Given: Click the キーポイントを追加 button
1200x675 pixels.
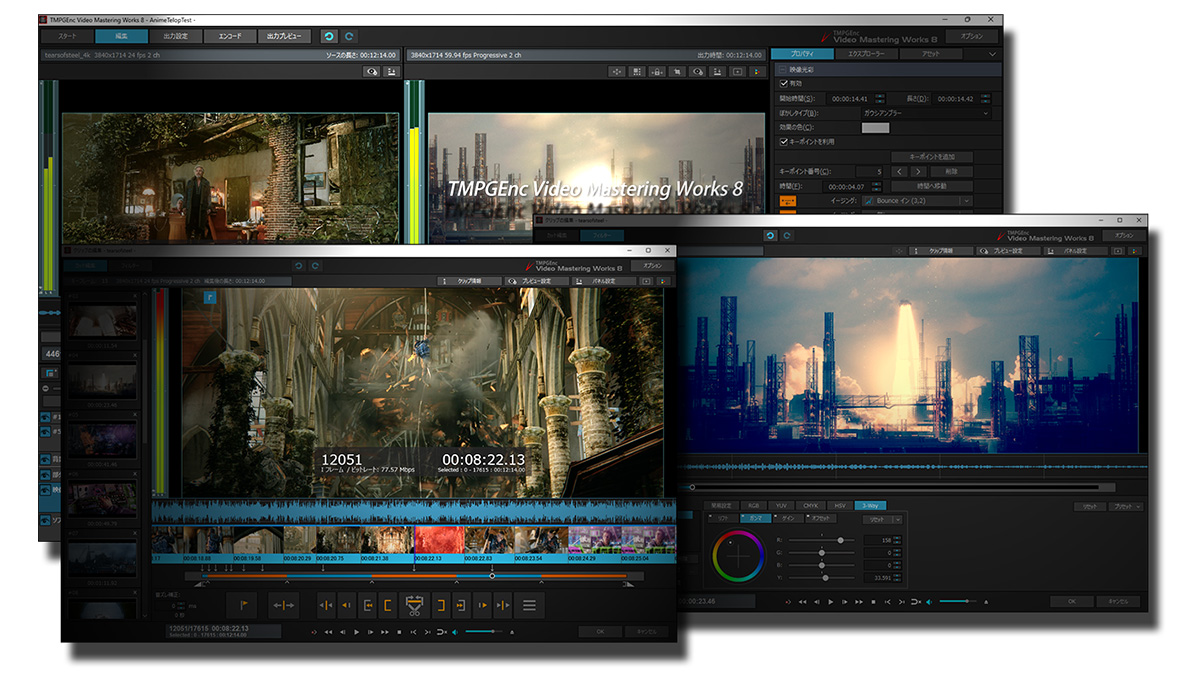Looking at the screenshot, I should point(931,157).
